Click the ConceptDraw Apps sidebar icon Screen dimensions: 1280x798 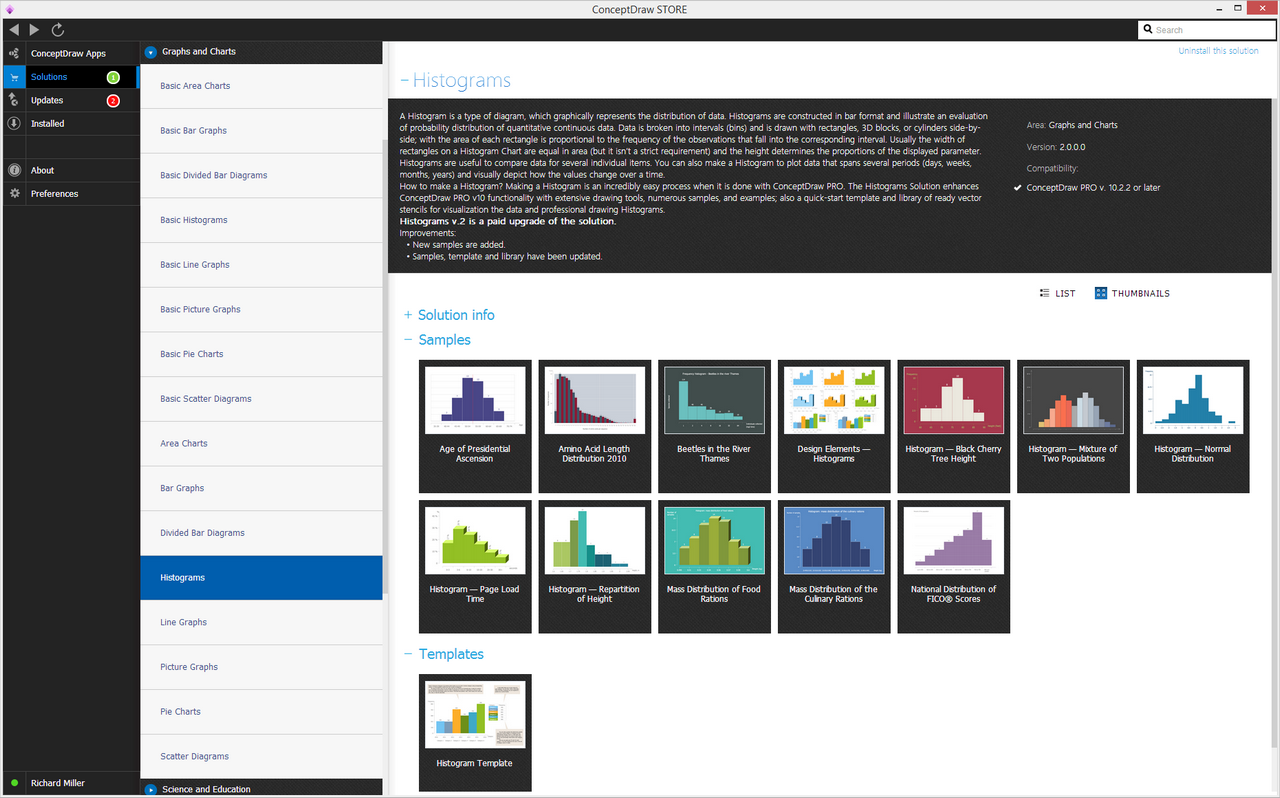14,53
